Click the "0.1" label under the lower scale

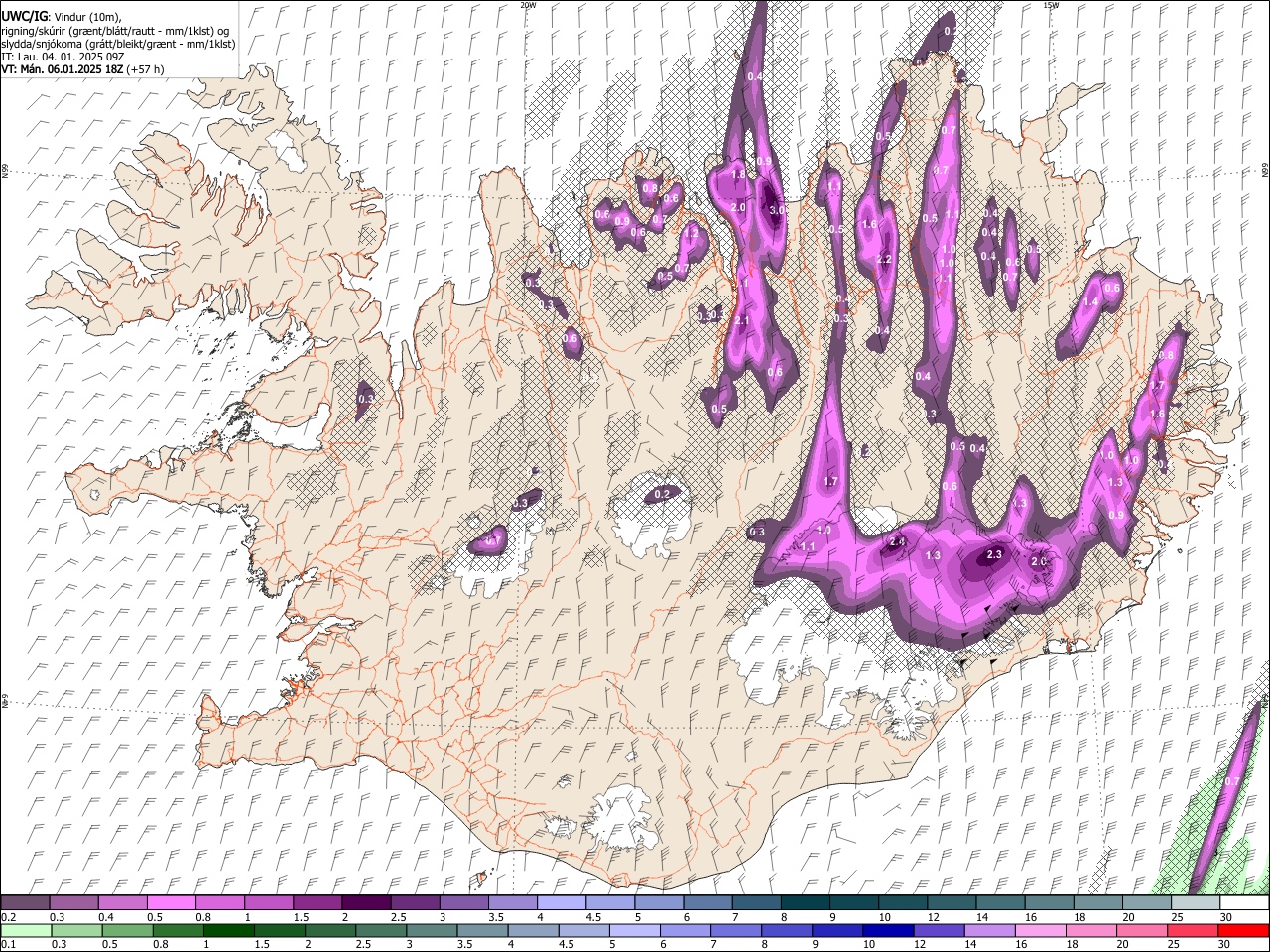(x=8, y=945)
